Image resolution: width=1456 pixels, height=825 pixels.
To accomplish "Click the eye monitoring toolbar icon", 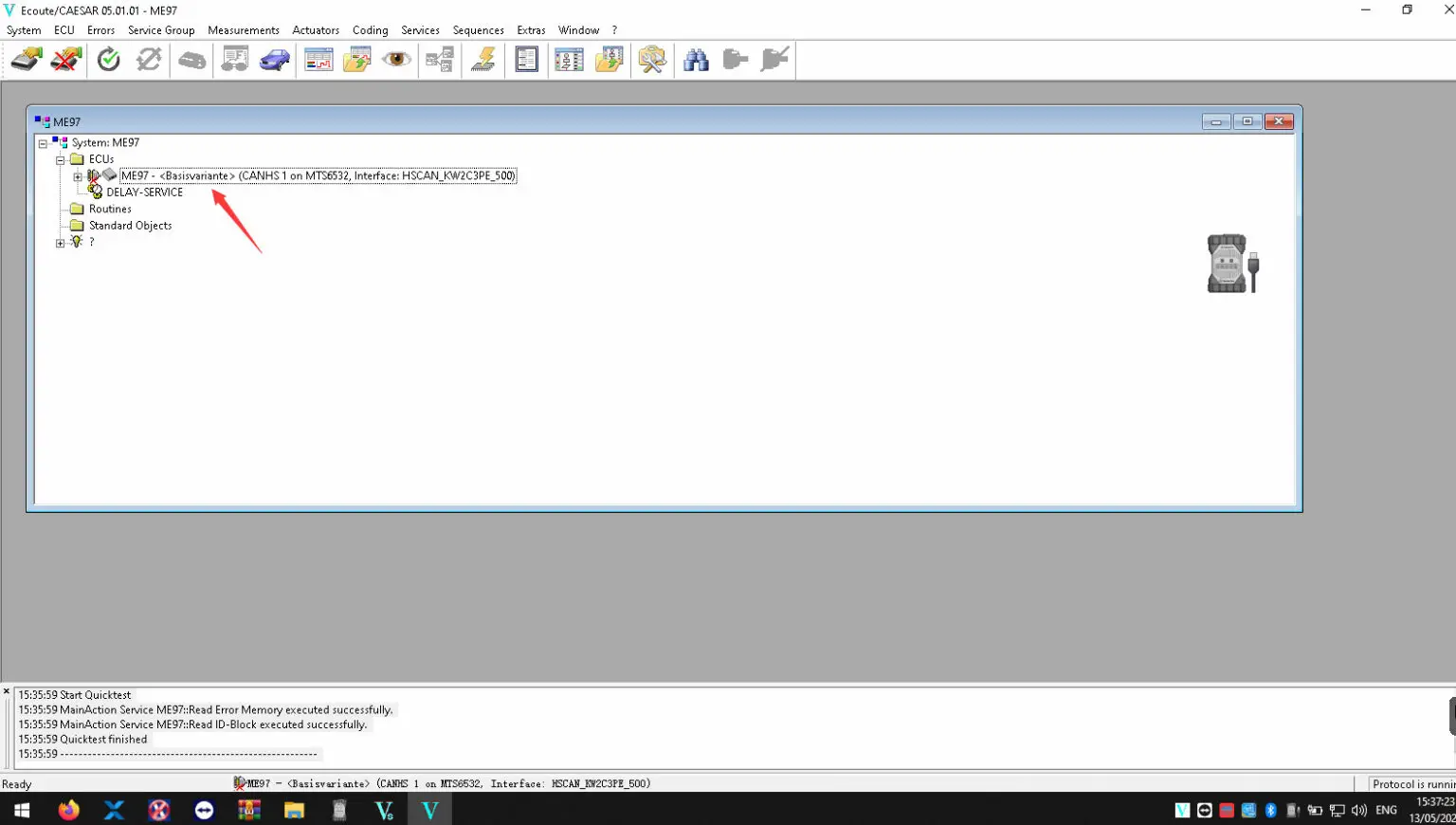I will coord(396,60).
